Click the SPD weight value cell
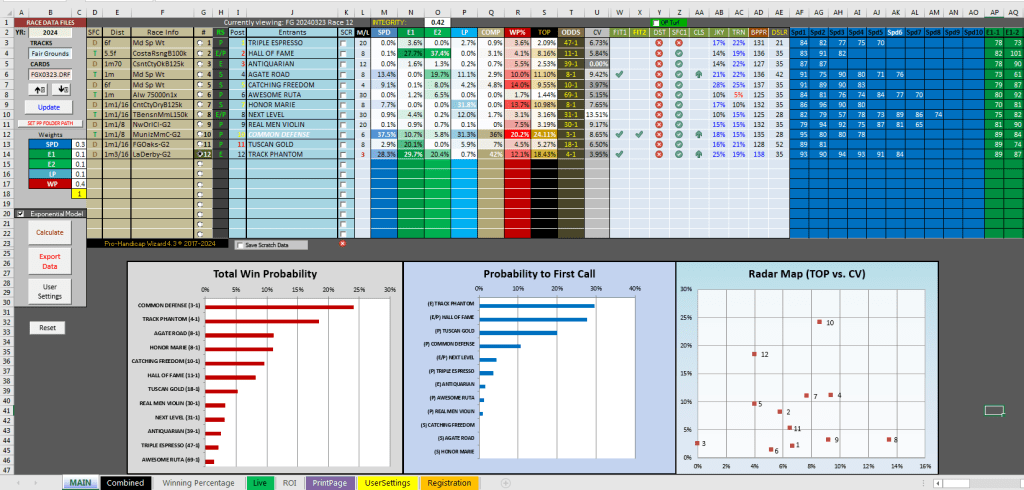This screenshot has width=1024, height=490. 78,144
